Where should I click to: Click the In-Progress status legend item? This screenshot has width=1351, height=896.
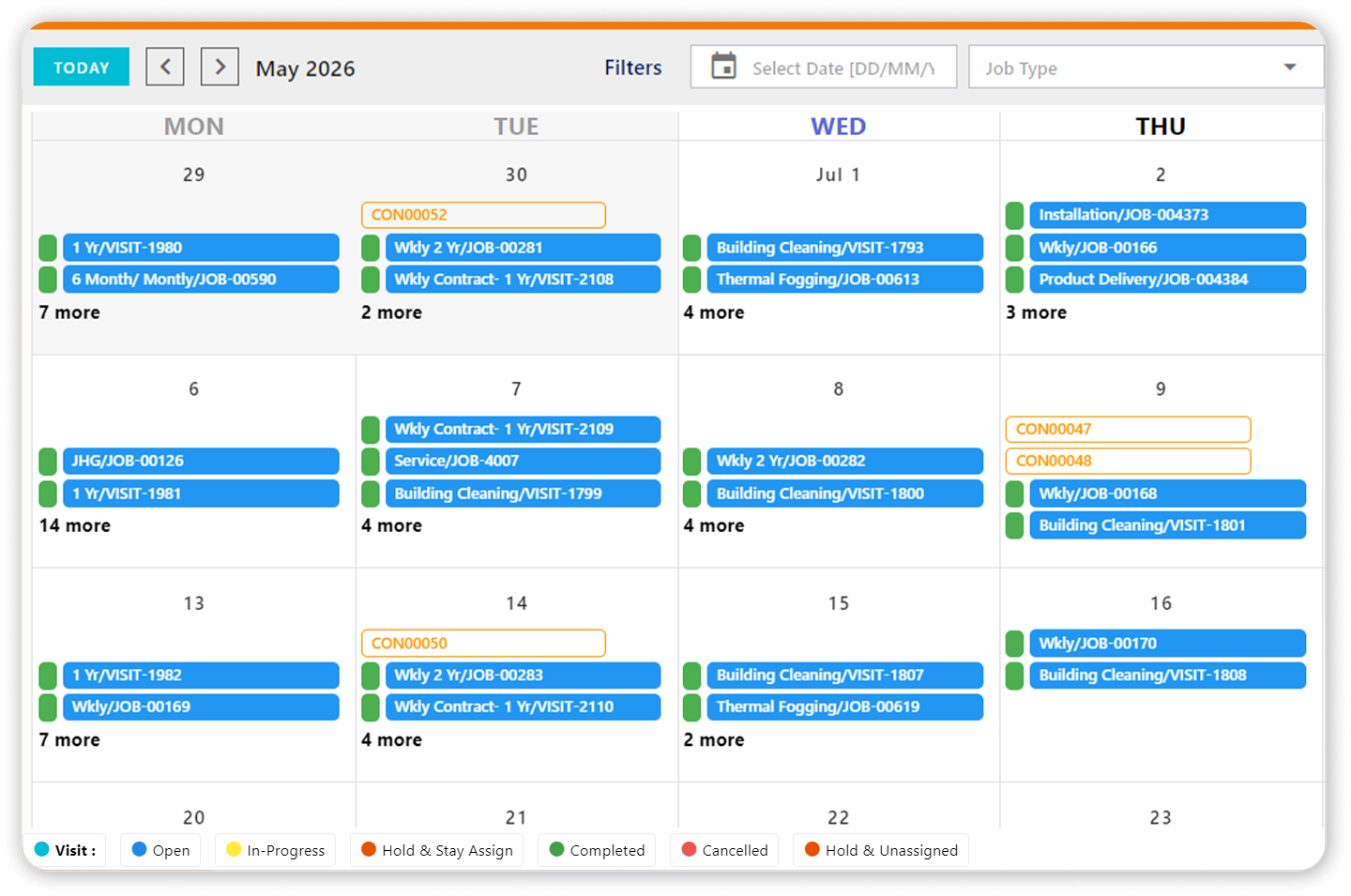(276, 850)
